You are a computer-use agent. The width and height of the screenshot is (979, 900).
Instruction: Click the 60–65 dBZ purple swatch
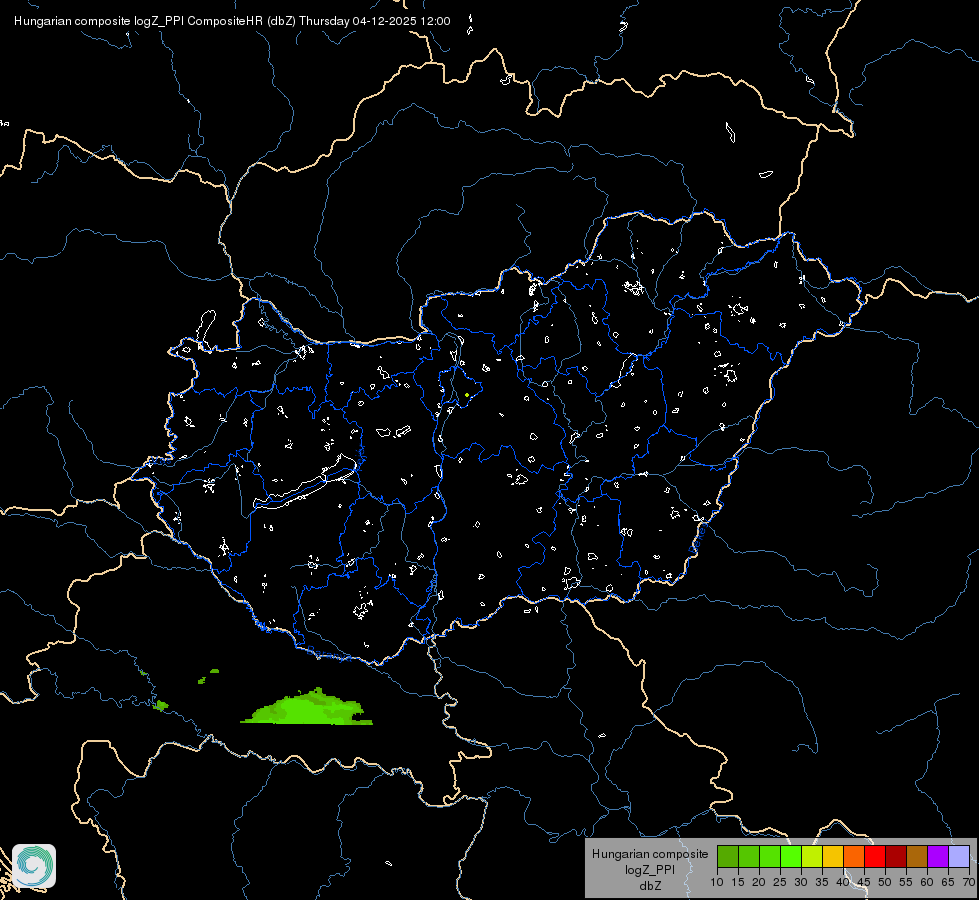pos(938,856)
